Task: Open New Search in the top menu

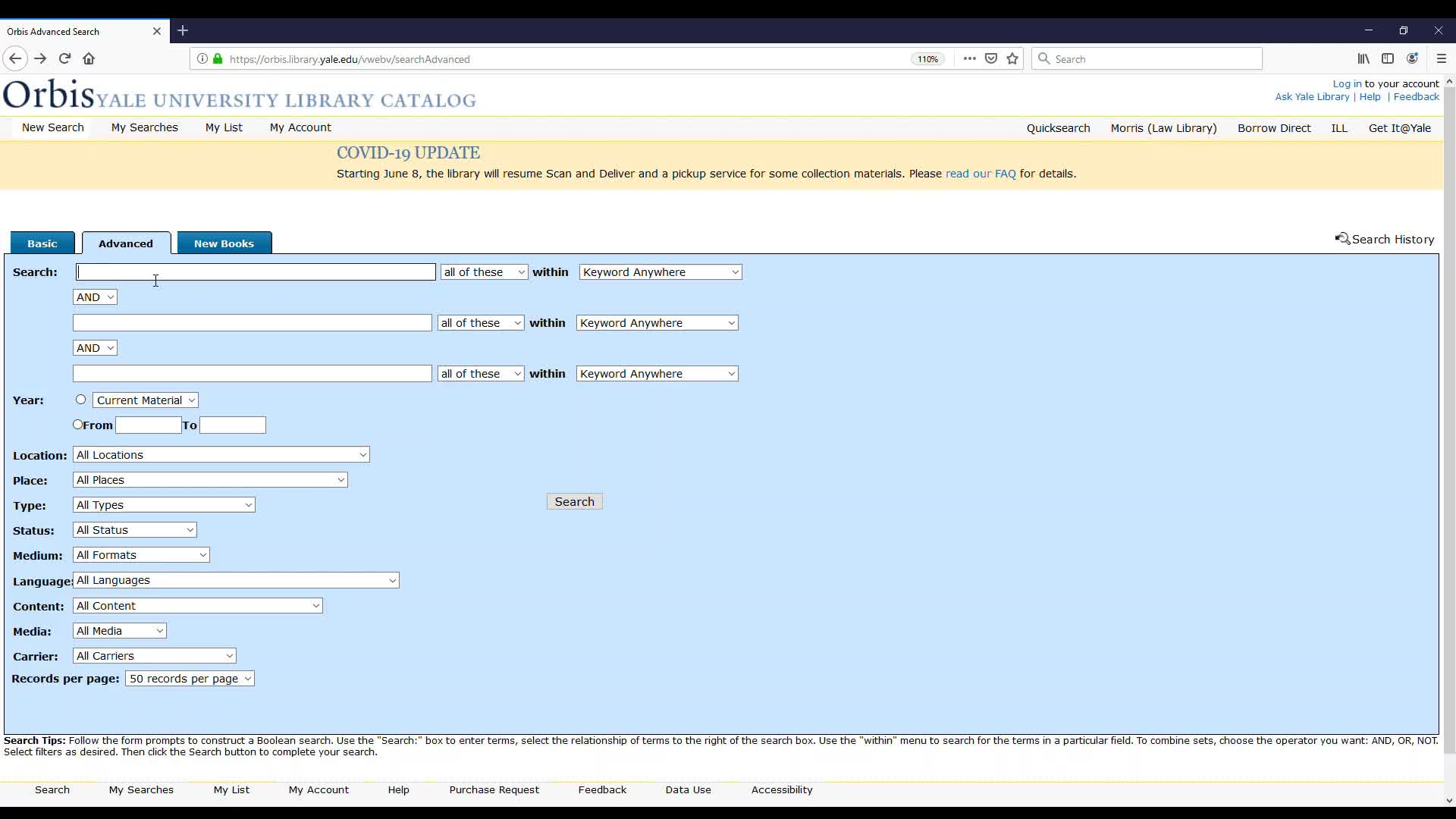Action: pos(53,127)
